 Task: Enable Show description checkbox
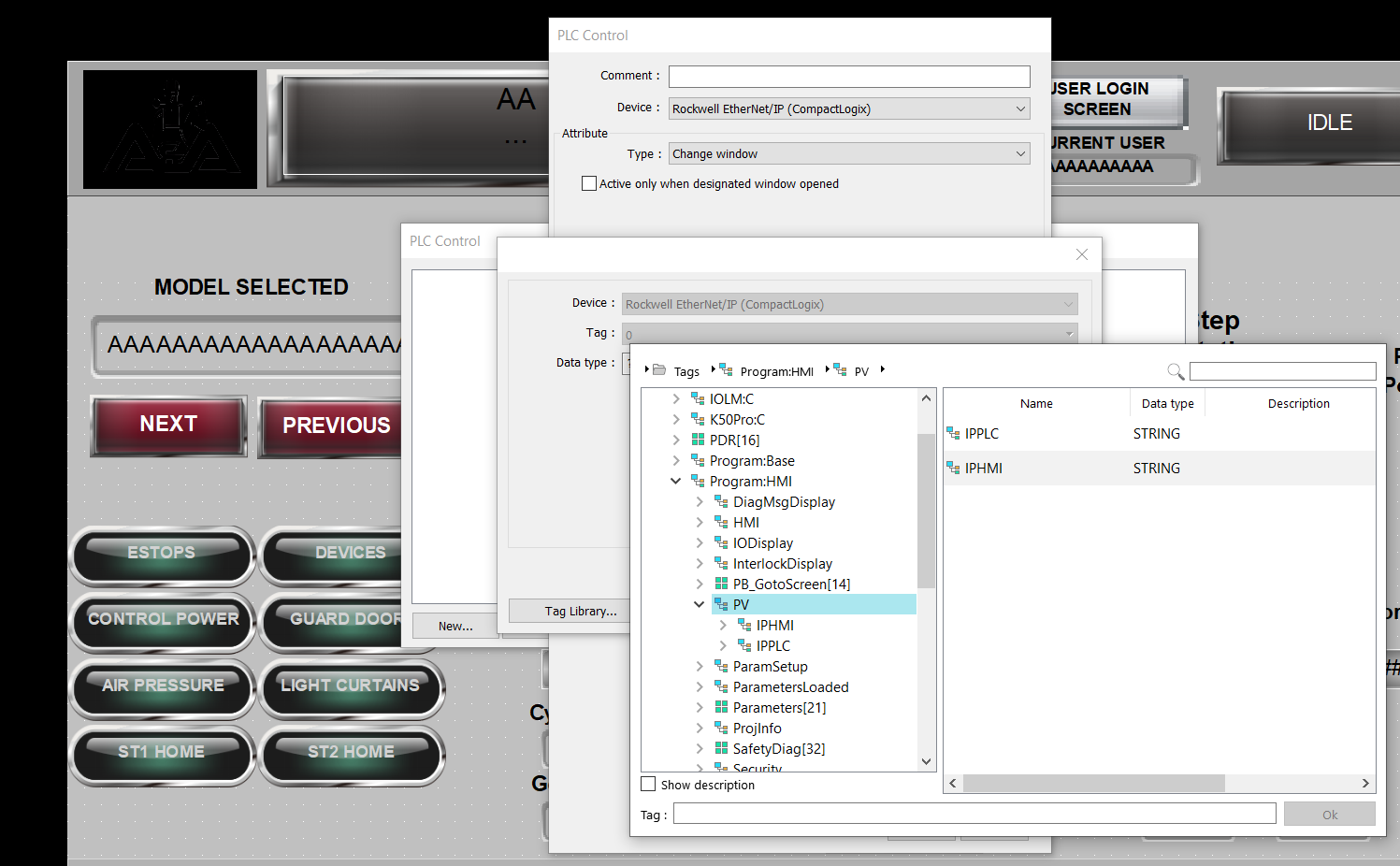[x=648, y=784]
